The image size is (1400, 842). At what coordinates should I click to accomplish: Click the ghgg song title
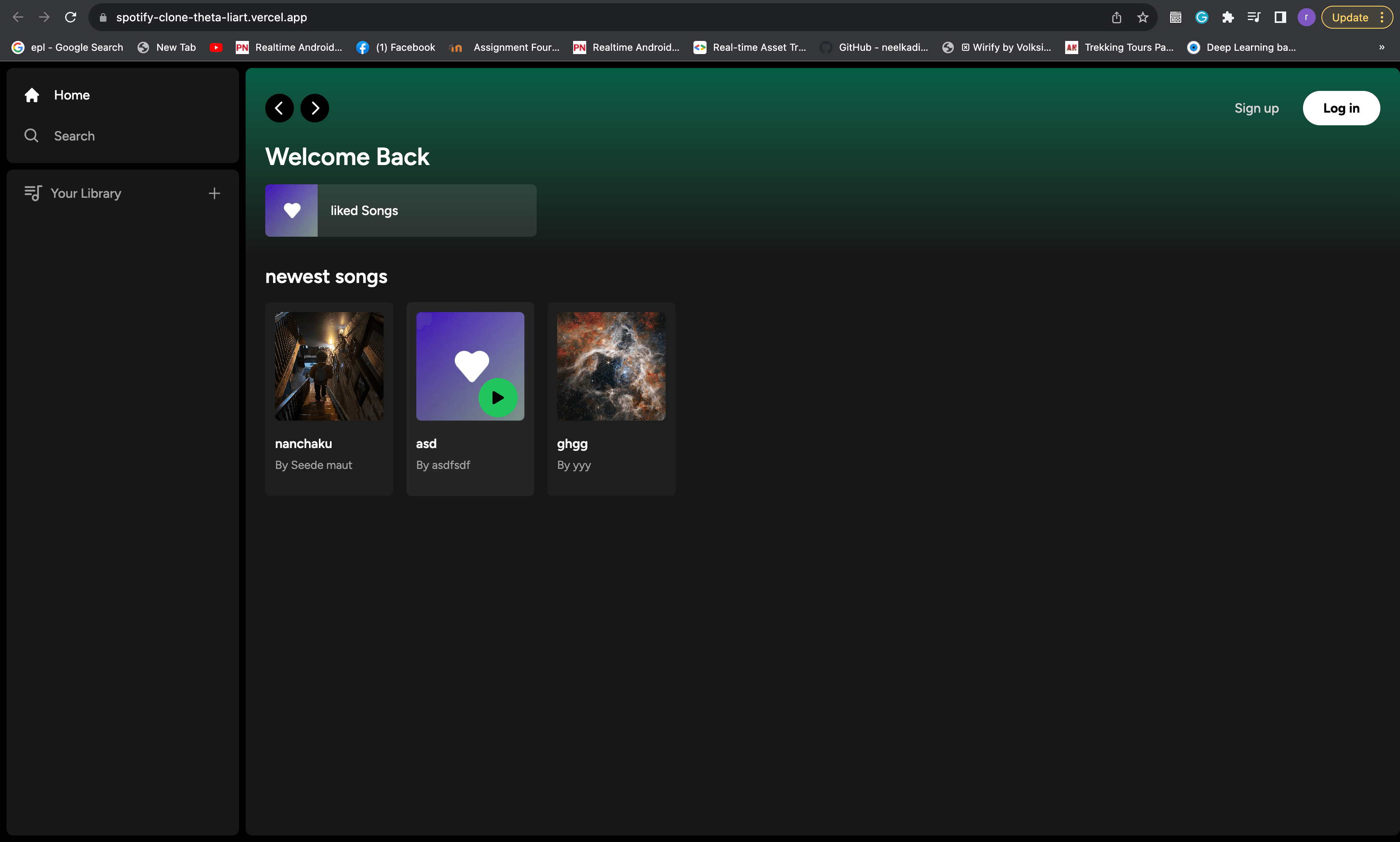coord(572,444)
